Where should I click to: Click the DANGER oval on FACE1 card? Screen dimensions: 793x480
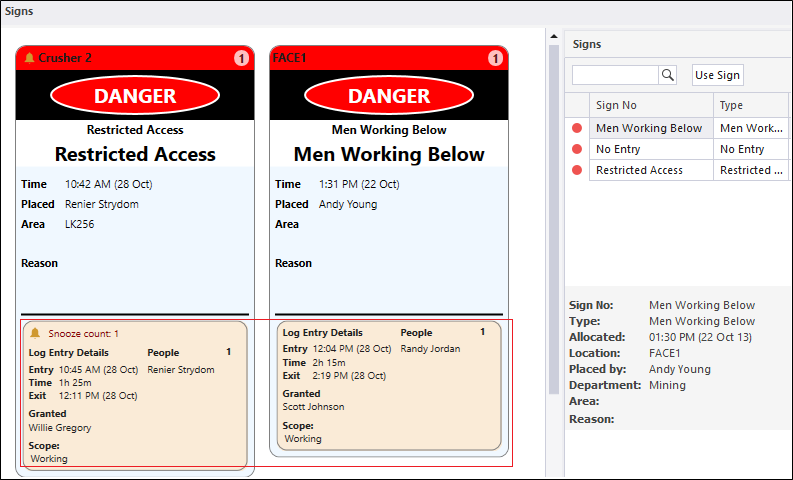pos(389,96)
